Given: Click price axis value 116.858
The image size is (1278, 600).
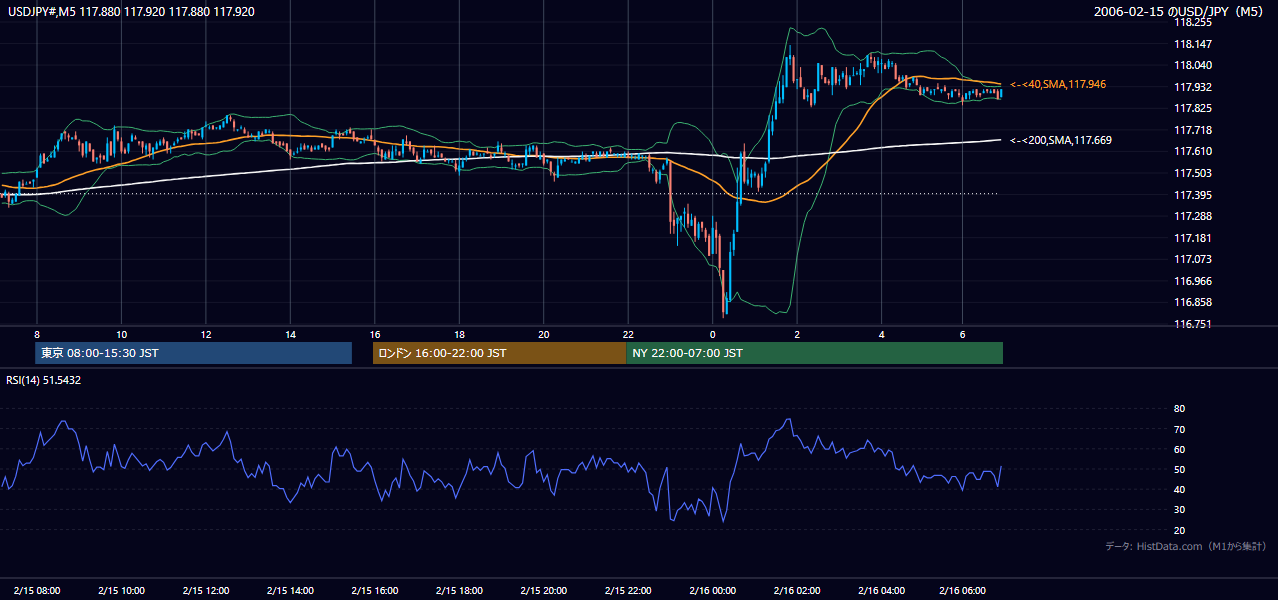Looking at the screenshot, I should pyautogui.click(x=1191, y=302).
